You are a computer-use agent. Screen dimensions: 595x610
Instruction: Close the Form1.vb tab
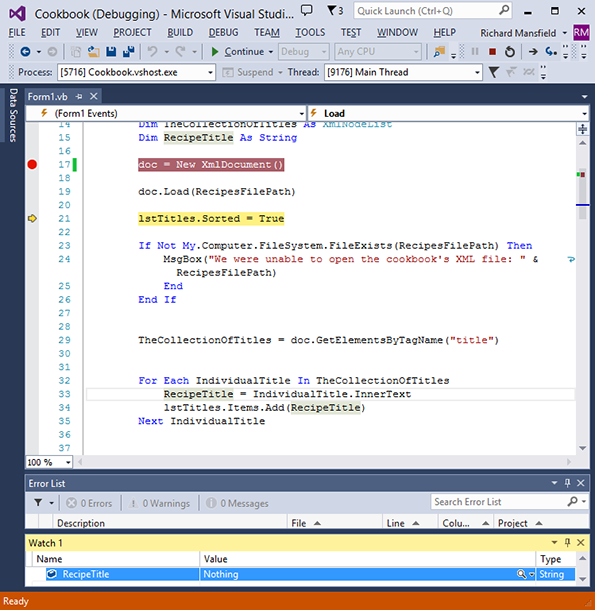[x=93, y=96]
